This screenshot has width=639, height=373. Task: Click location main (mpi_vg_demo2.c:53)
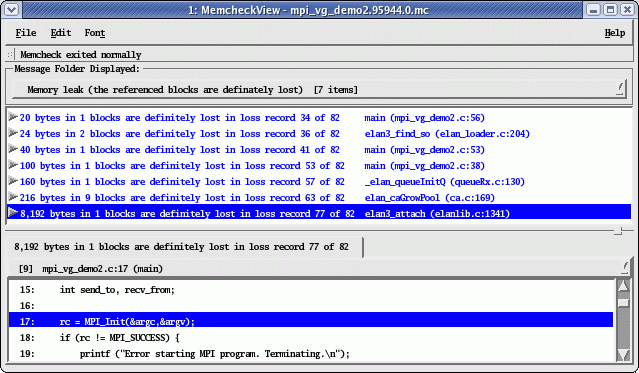tap(424, 150)
